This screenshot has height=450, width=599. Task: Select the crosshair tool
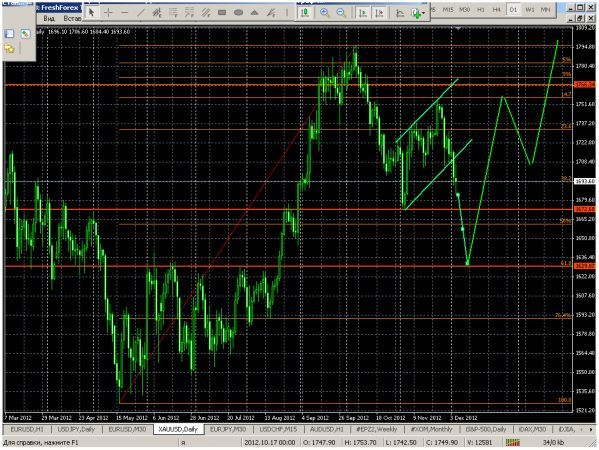pyautogui.click(x=108, y=13)
